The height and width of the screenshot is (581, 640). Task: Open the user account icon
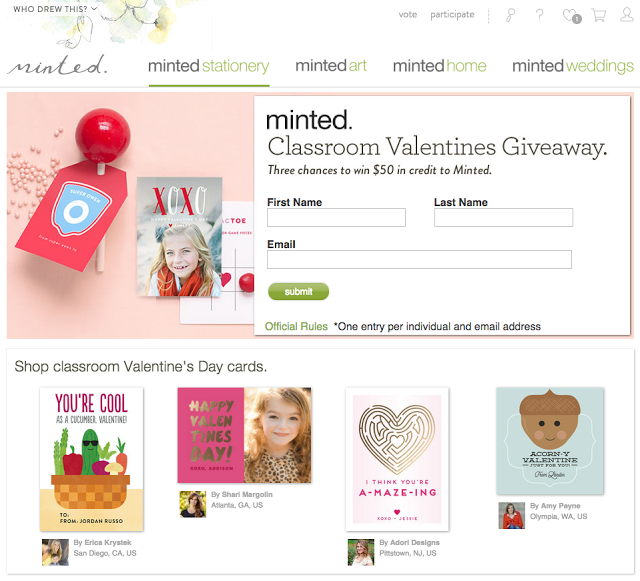[x=627, y=15]
